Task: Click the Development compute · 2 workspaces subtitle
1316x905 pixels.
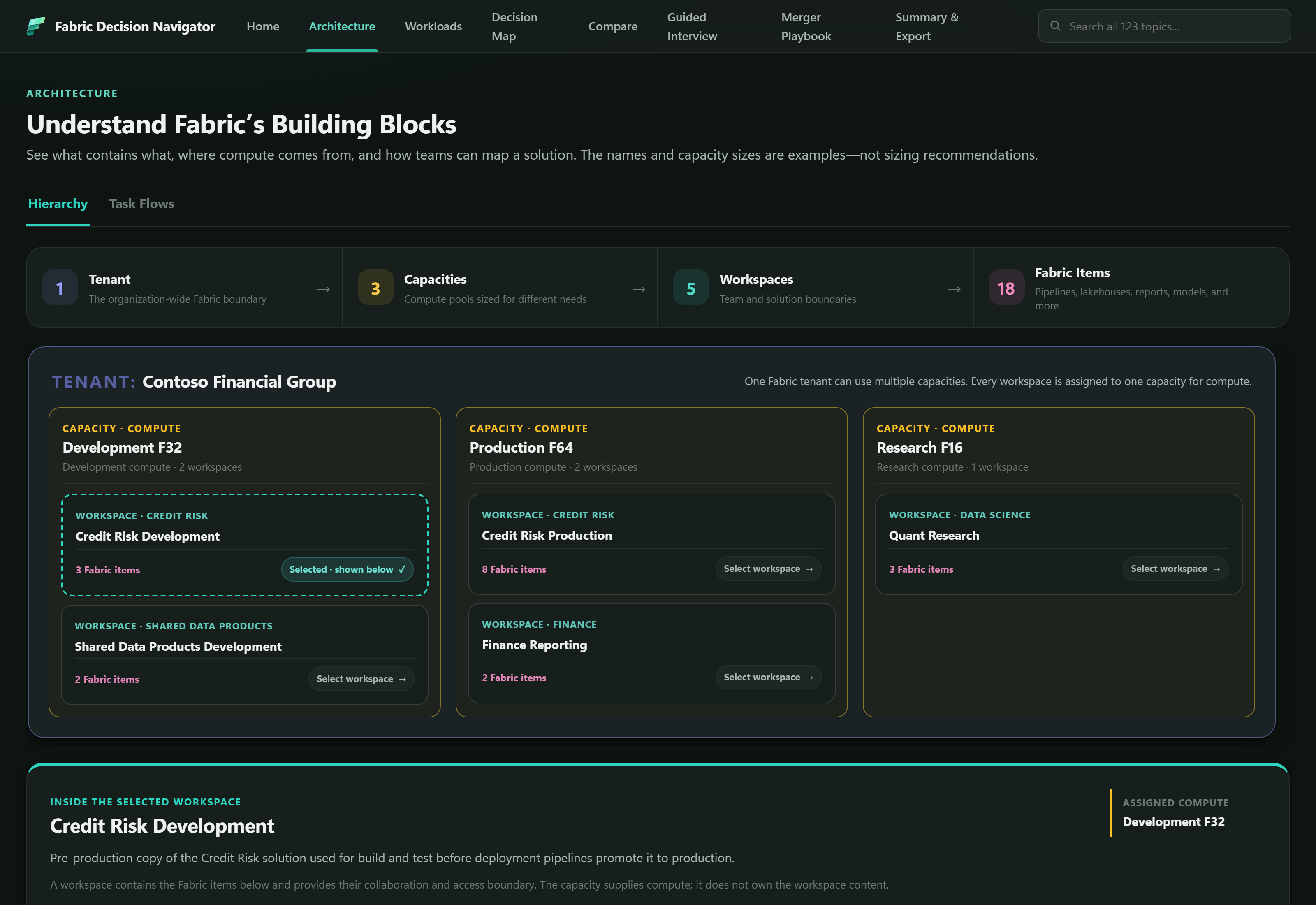Action: pyautogui.click(x=152, y=466)
